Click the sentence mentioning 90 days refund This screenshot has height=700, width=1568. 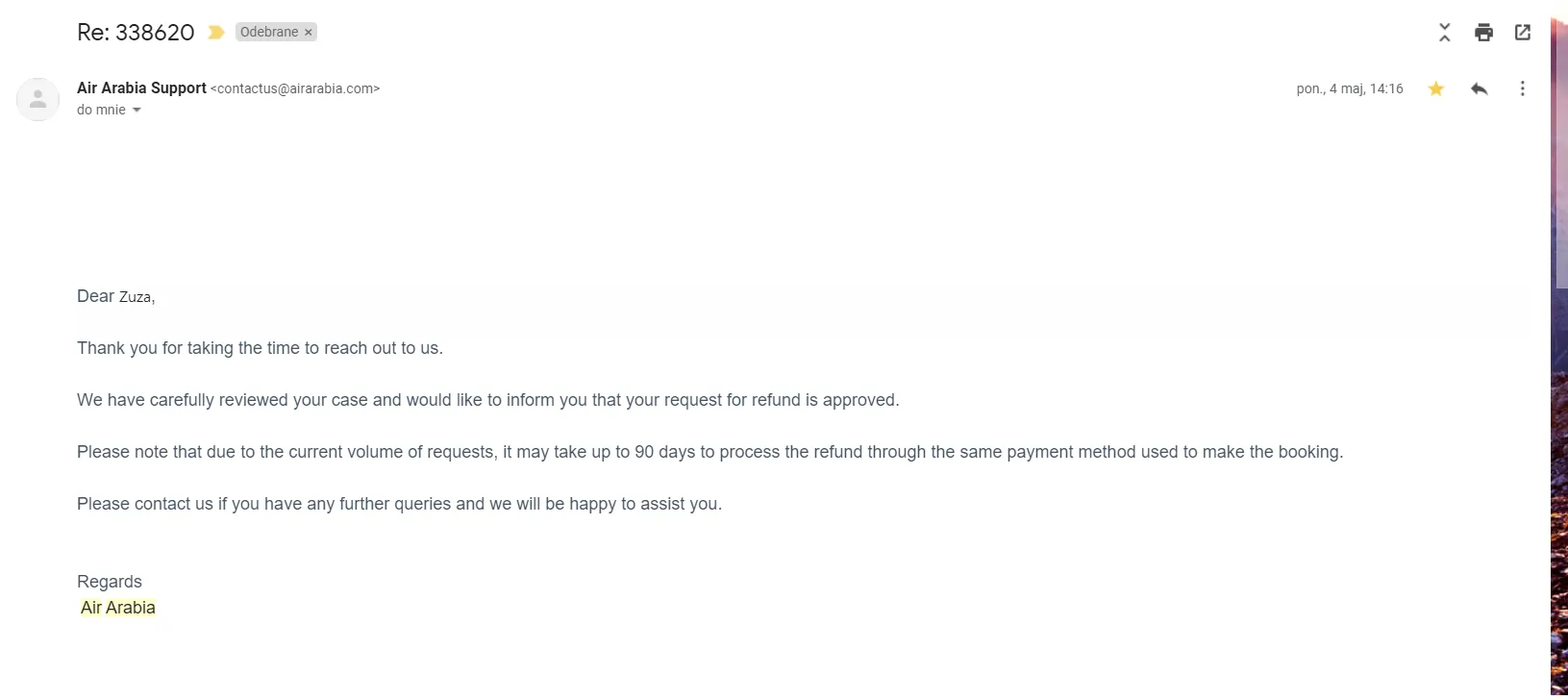pyautogui.click(x=709, y=452)
